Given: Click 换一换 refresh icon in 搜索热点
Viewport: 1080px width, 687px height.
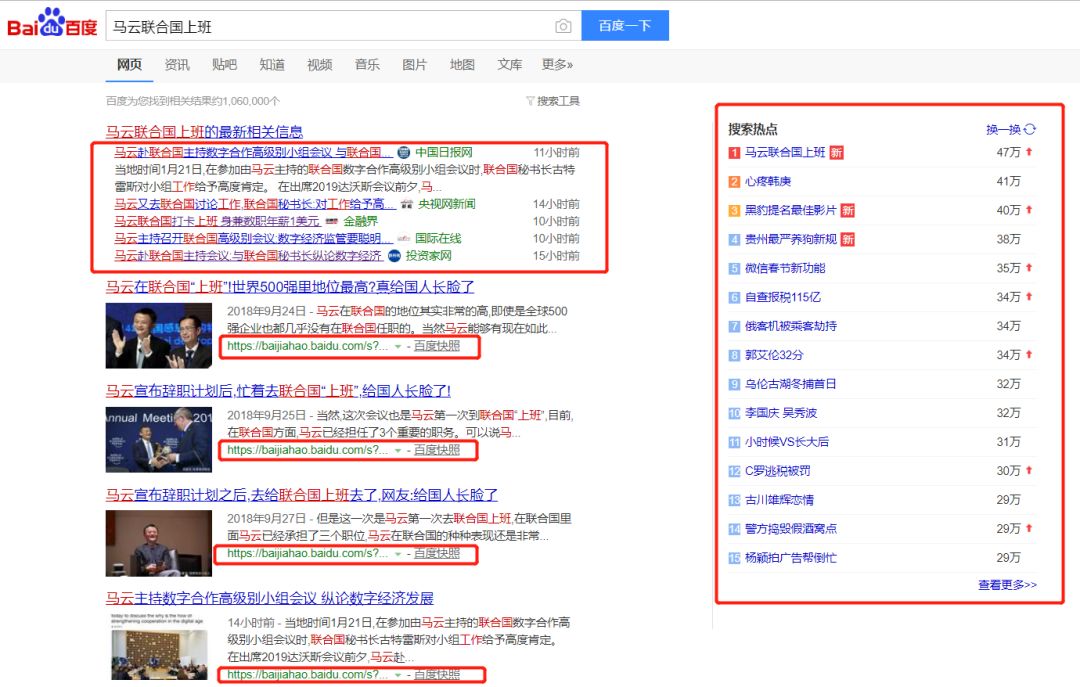Looking at the screenshot, I should point(1030,129).
